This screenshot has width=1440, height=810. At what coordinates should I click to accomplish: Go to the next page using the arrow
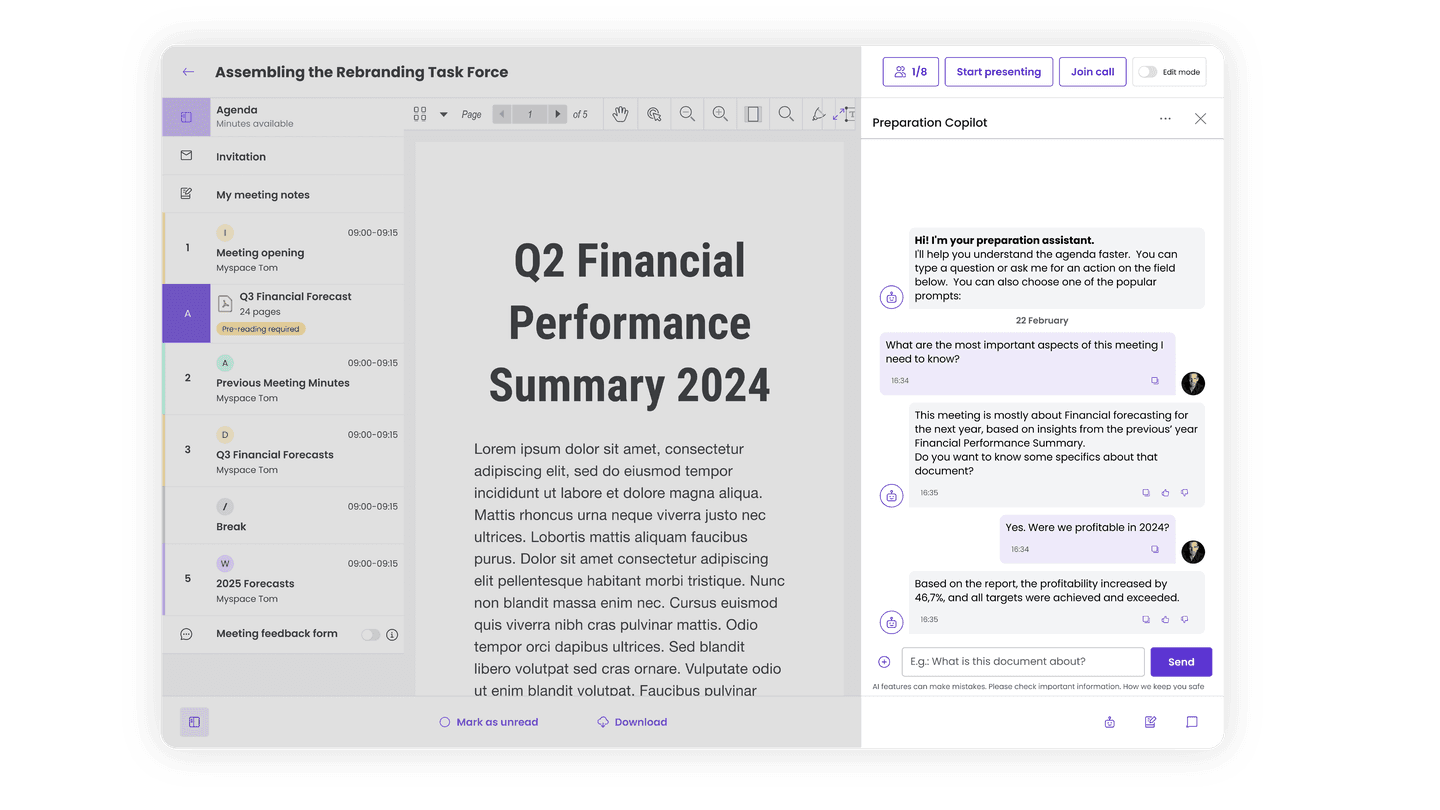557,113
